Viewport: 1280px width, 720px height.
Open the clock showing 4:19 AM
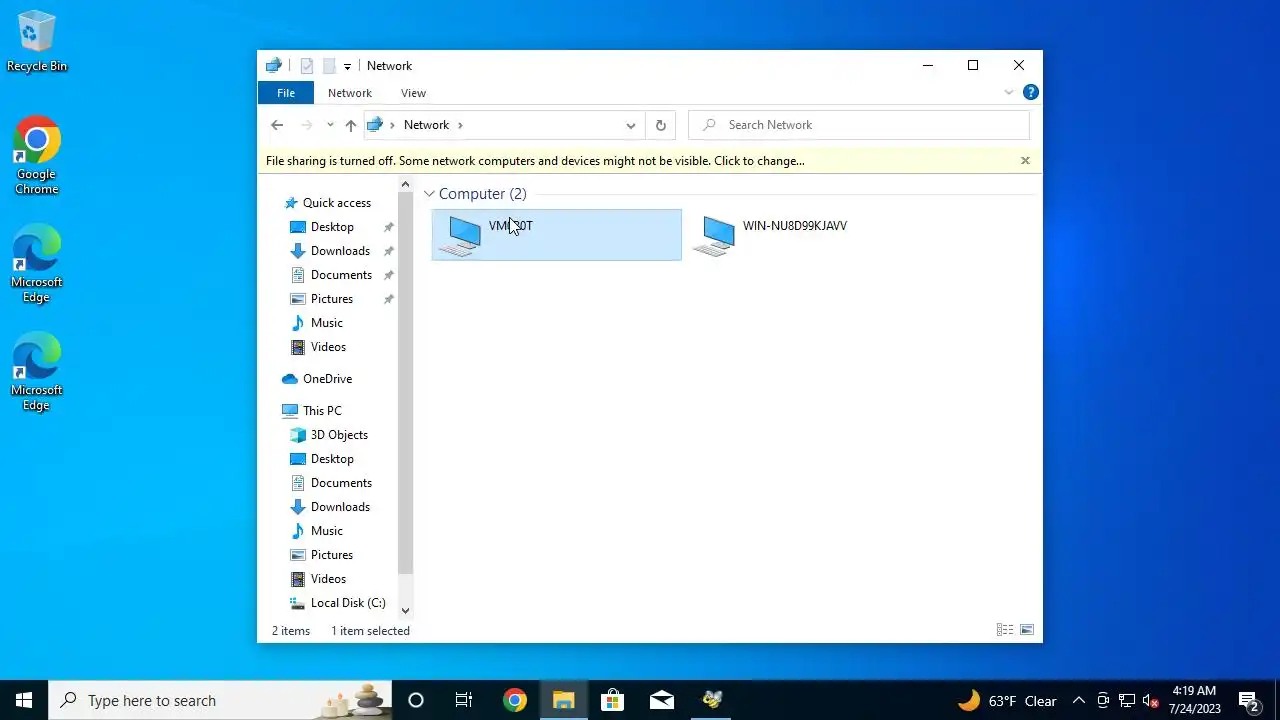pos(1194,700)
